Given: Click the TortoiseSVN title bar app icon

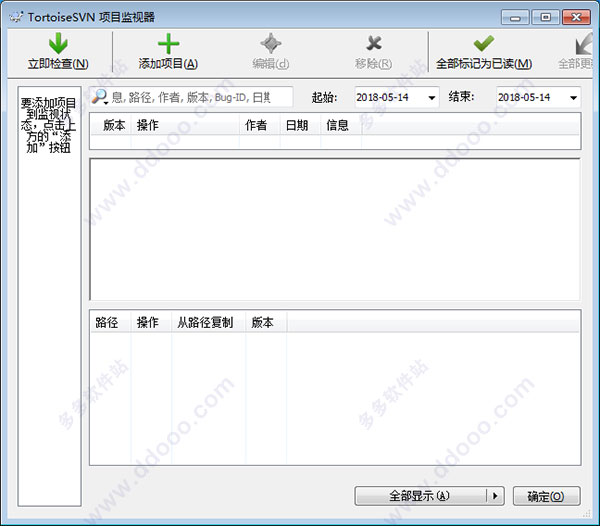Looking at the screenshot, I should (16, 17).
